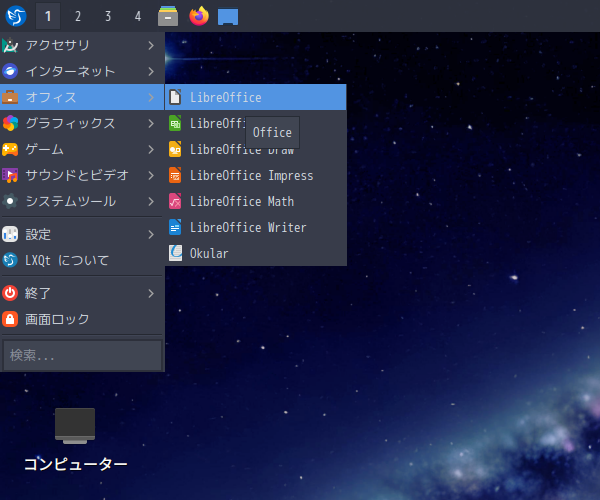Lock the screen via 画面ロック text

click(x=57, y=319)
